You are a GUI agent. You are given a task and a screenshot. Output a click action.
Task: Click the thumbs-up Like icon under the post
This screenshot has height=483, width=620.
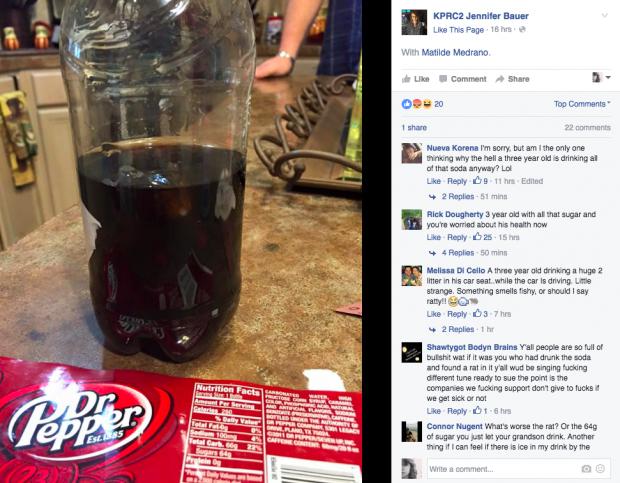pos(406,79)
